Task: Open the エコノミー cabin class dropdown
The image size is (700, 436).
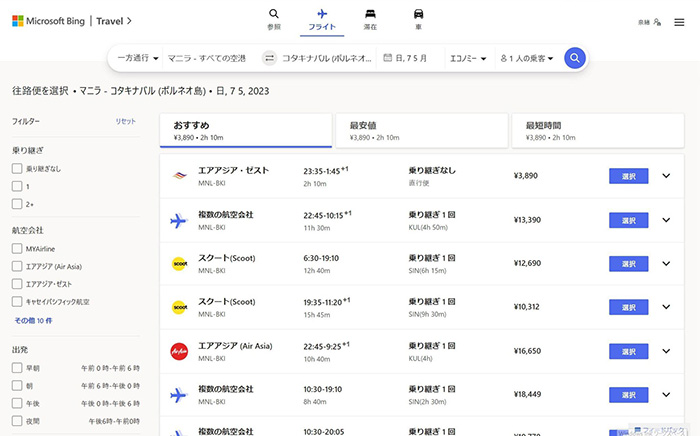Action: 468,58
